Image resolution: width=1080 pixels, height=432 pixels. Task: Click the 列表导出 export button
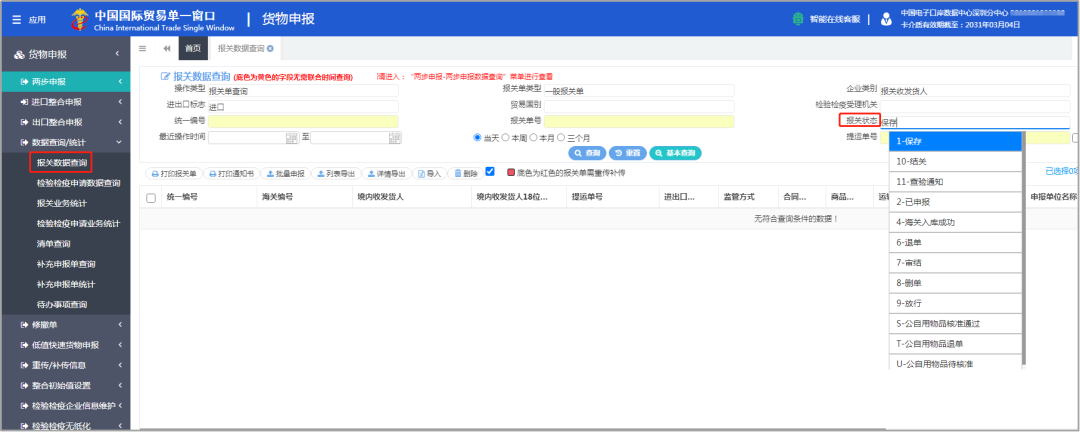point(336,174)
